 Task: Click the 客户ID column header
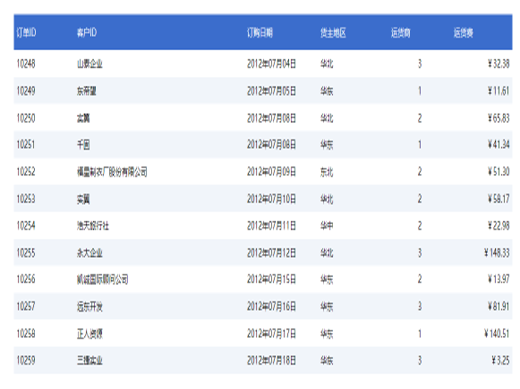pos(87,33)
